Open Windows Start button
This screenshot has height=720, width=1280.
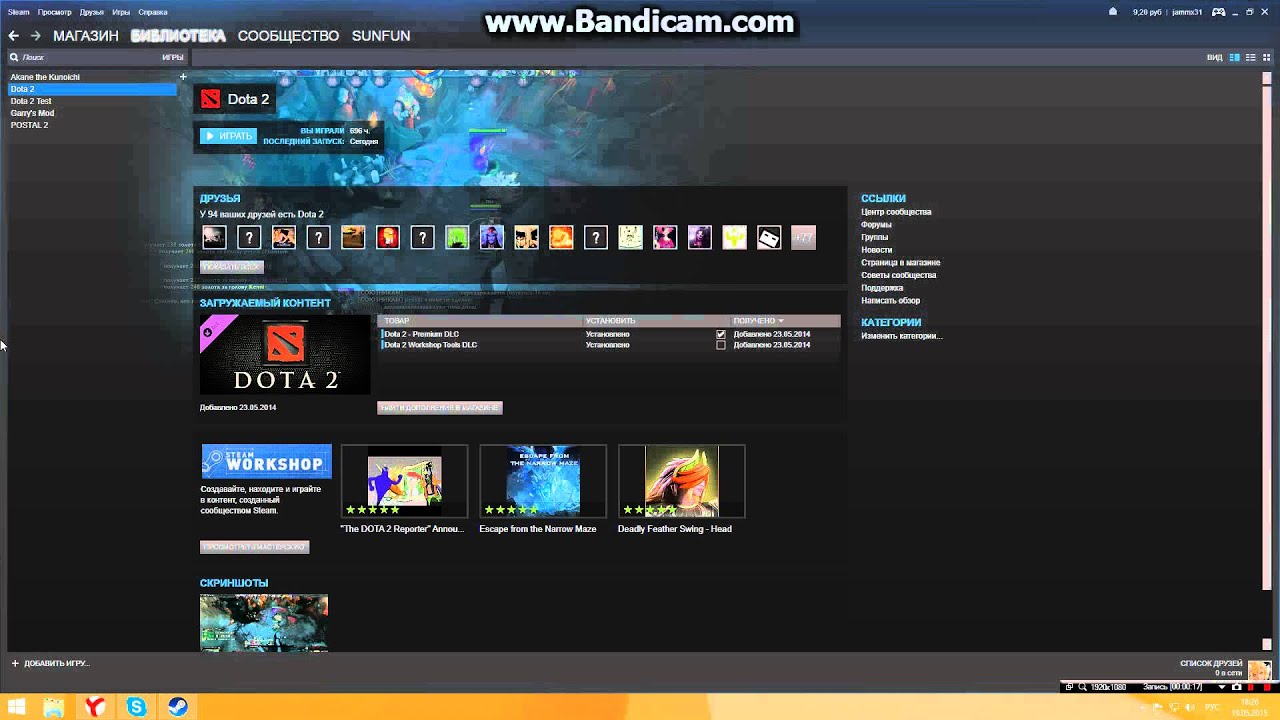17,707
